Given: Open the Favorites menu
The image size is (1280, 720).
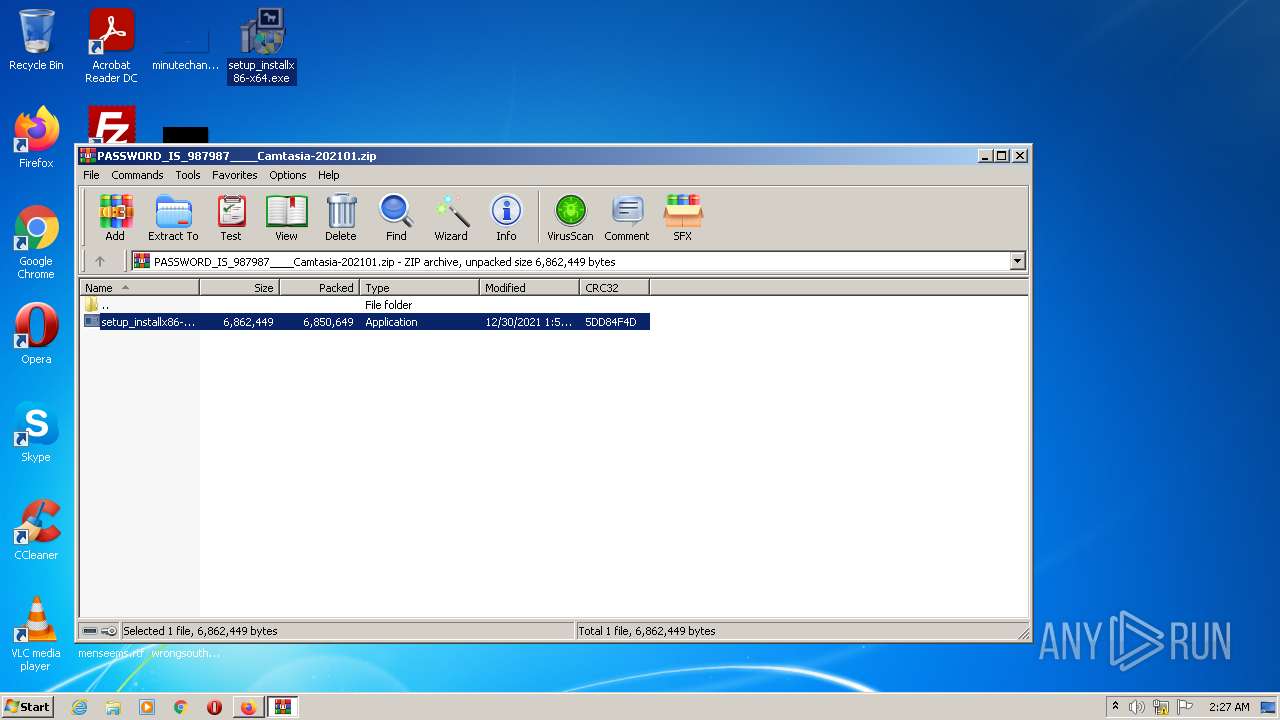Looking at the screenshot, I should 234,175.
